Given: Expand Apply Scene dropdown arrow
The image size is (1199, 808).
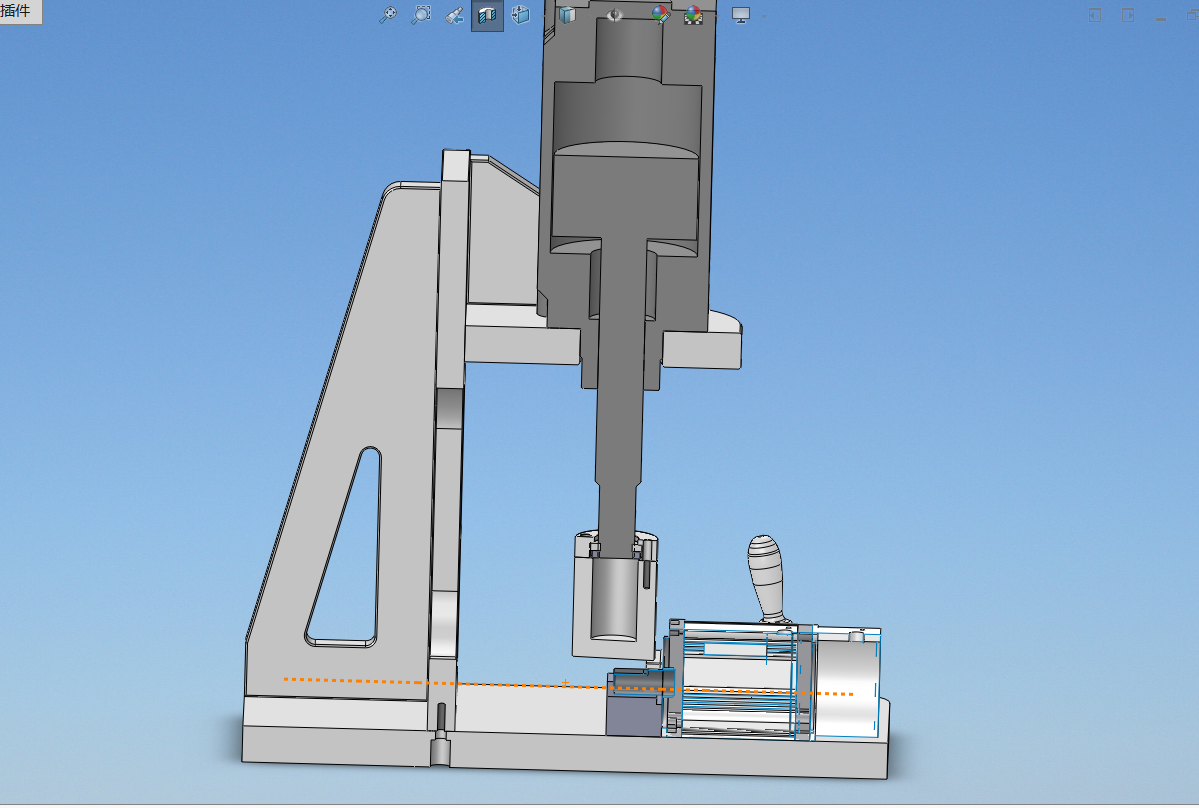Looking at the screenshot, I should [x=716, y=15].
